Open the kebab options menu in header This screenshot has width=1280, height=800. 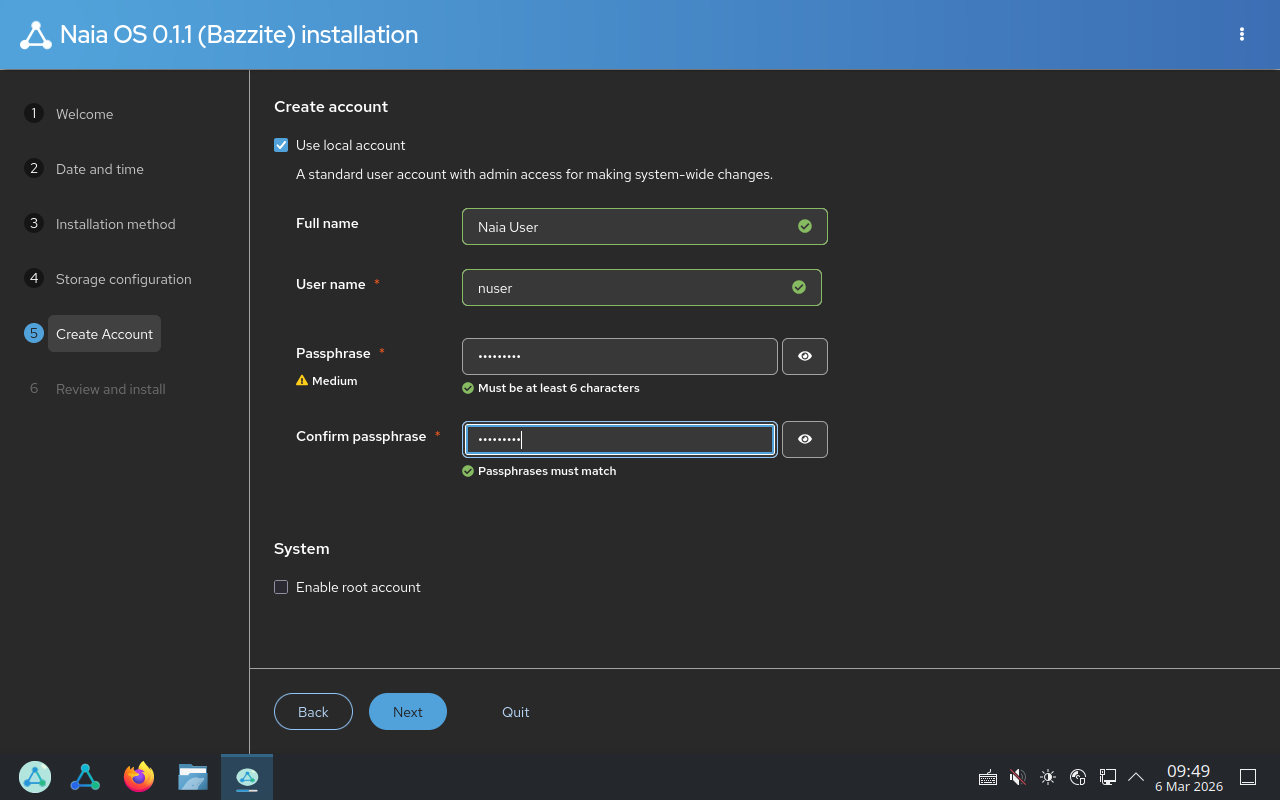[x=1242, y=35]
